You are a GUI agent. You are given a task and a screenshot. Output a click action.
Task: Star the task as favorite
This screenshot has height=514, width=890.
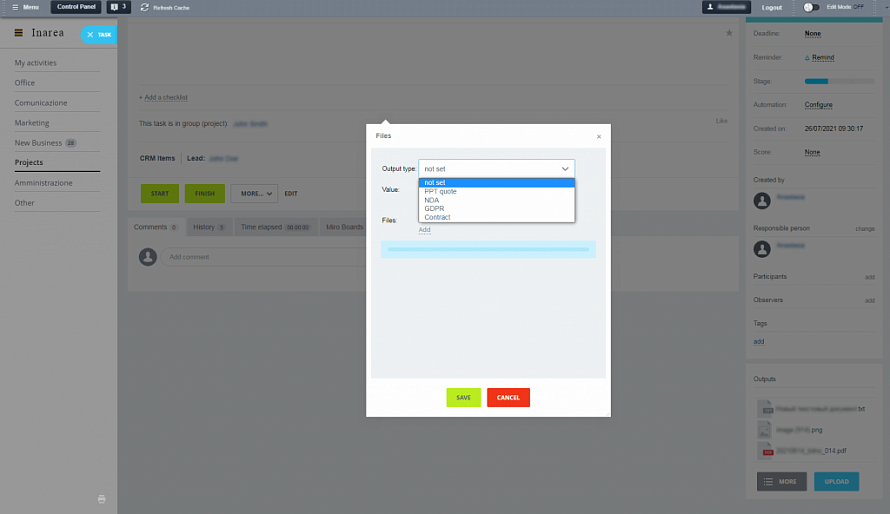[729, 33]
